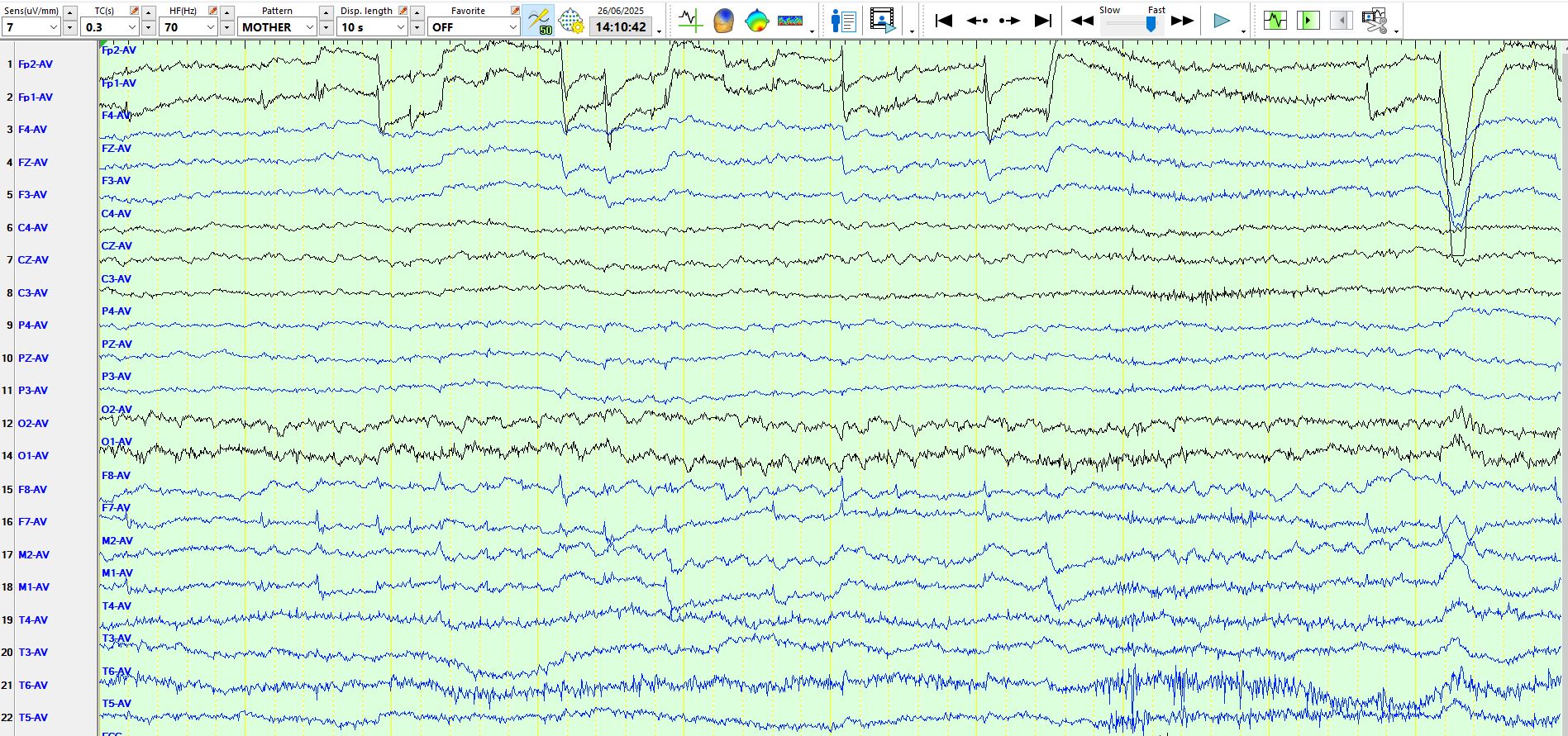The width and height of the screenshot is (1568, 736).
Task: Toggle the 50 Hz notch filter
Action: tap(539, 21)
